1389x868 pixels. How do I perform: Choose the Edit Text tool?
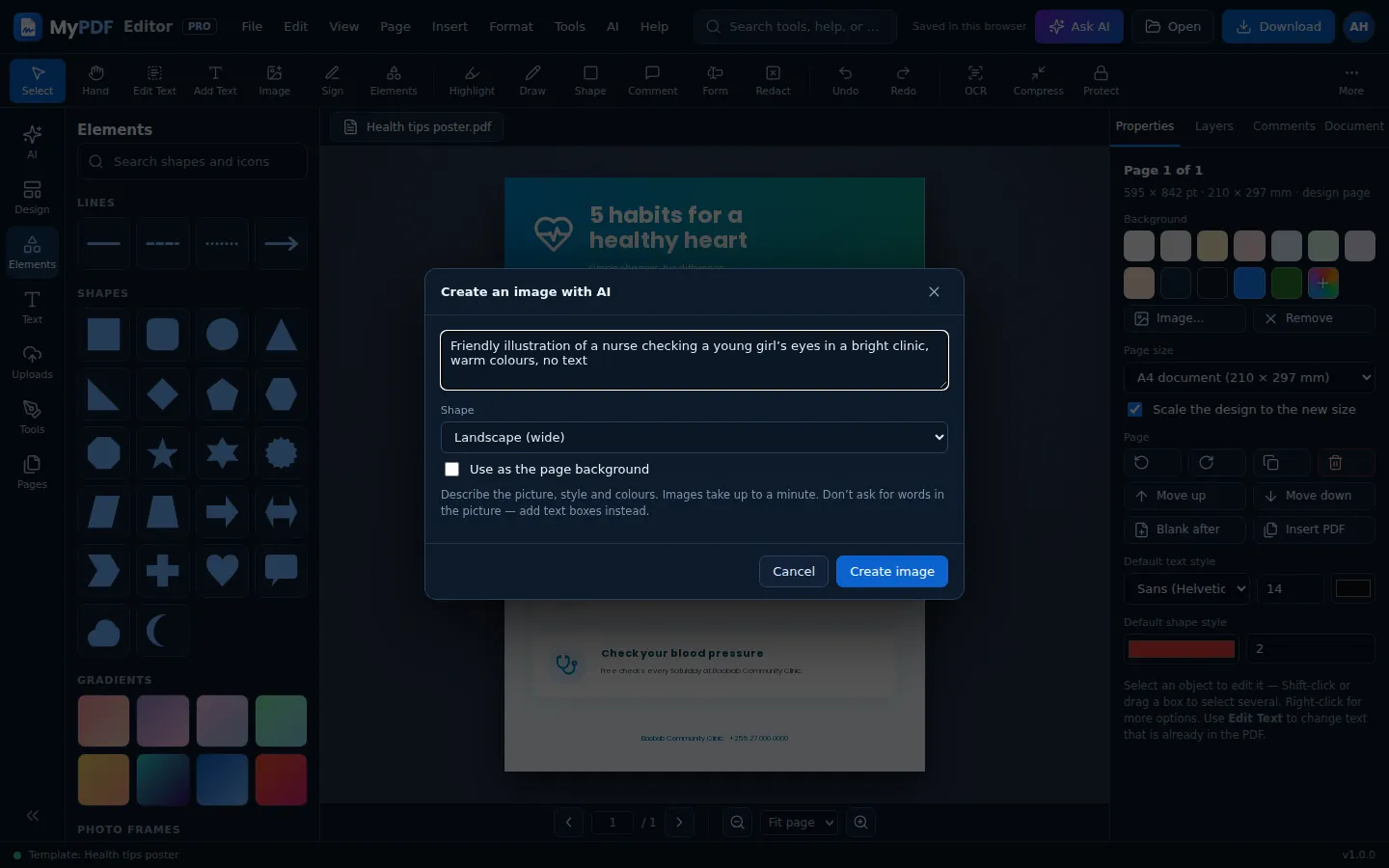[154, 80]
